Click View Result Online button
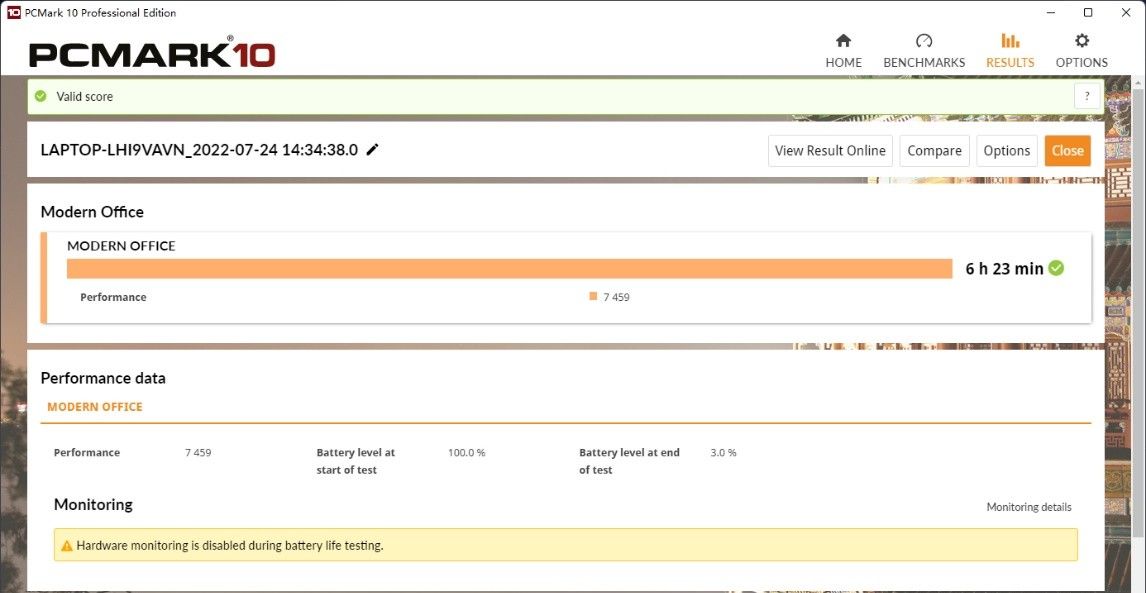This screenshot has width=1146, height=593. click(x=830, y=151)
